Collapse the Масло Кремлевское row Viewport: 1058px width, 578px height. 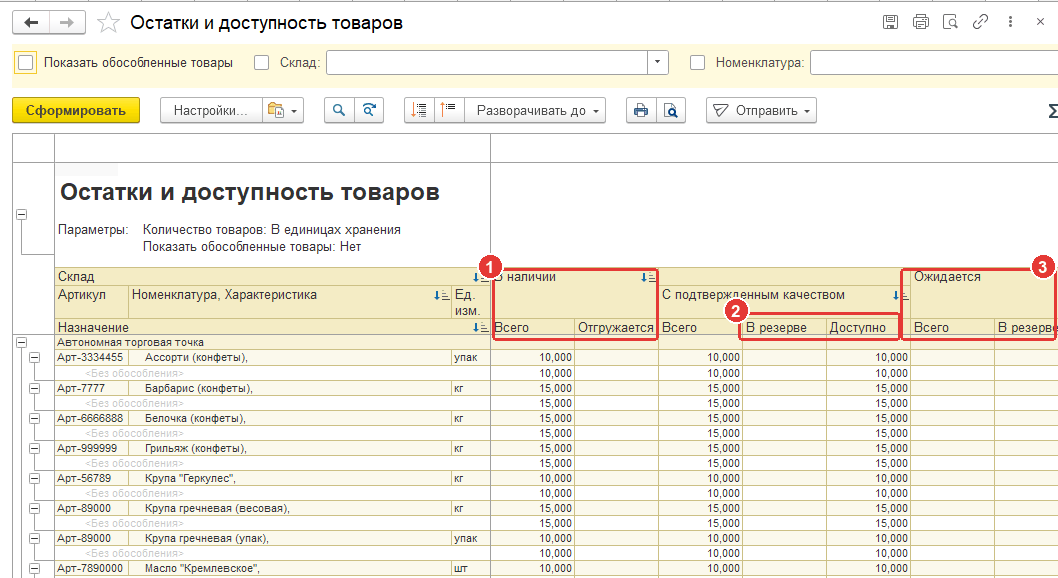click(x=34, y=569)
